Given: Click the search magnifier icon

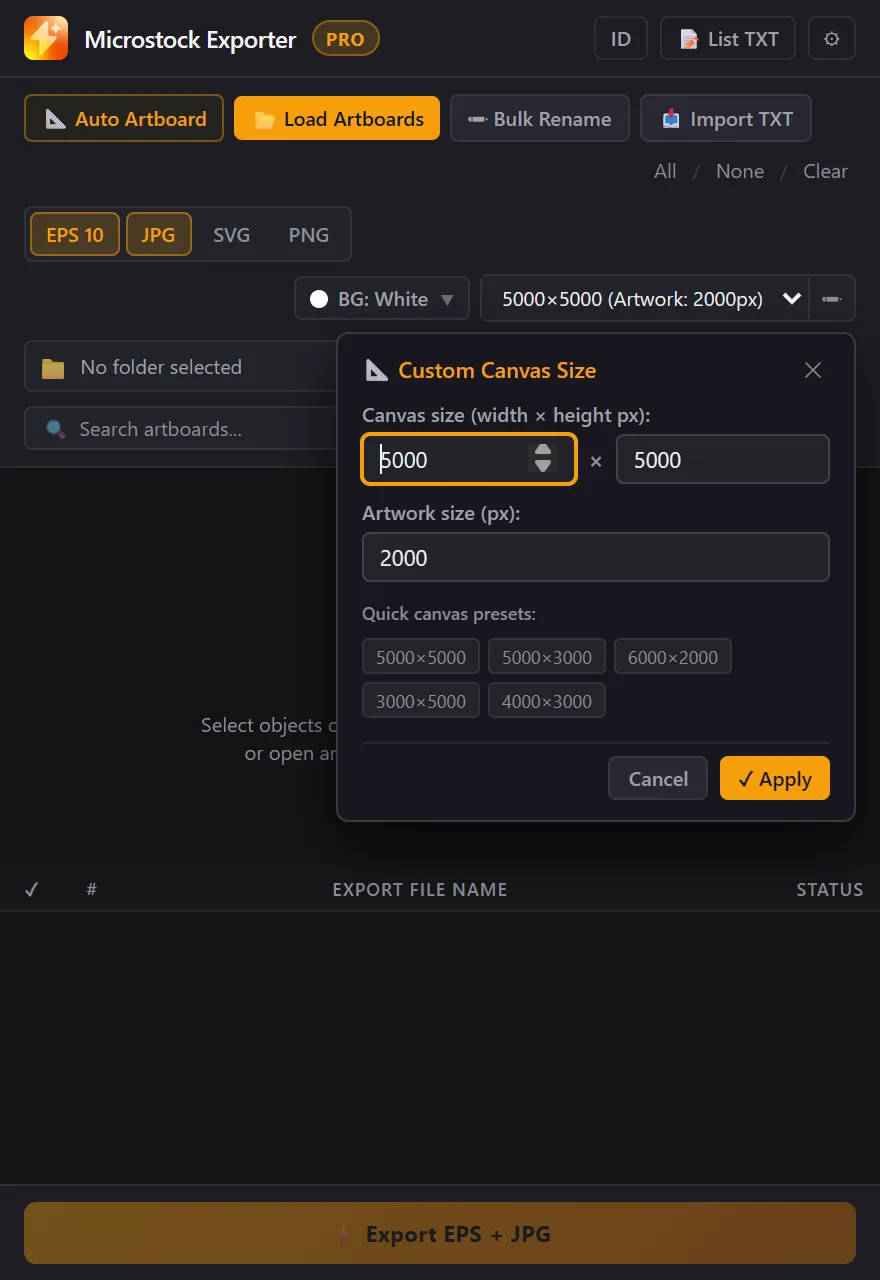Looking at the screenshot, I should point(56,429).
